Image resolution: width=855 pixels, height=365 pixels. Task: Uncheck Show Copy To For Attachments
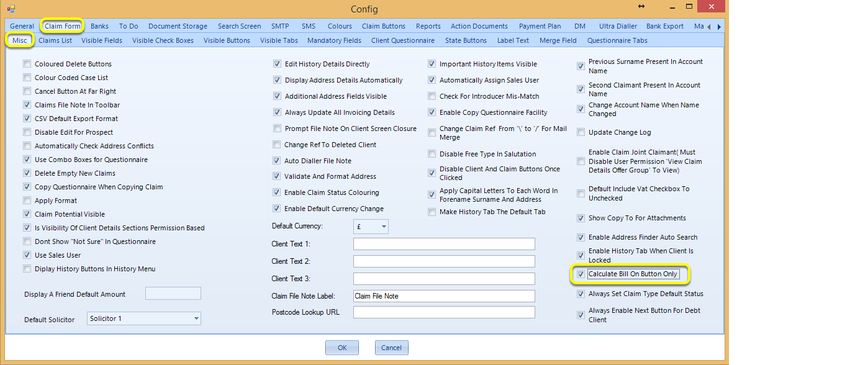click(x=581, y=218)
